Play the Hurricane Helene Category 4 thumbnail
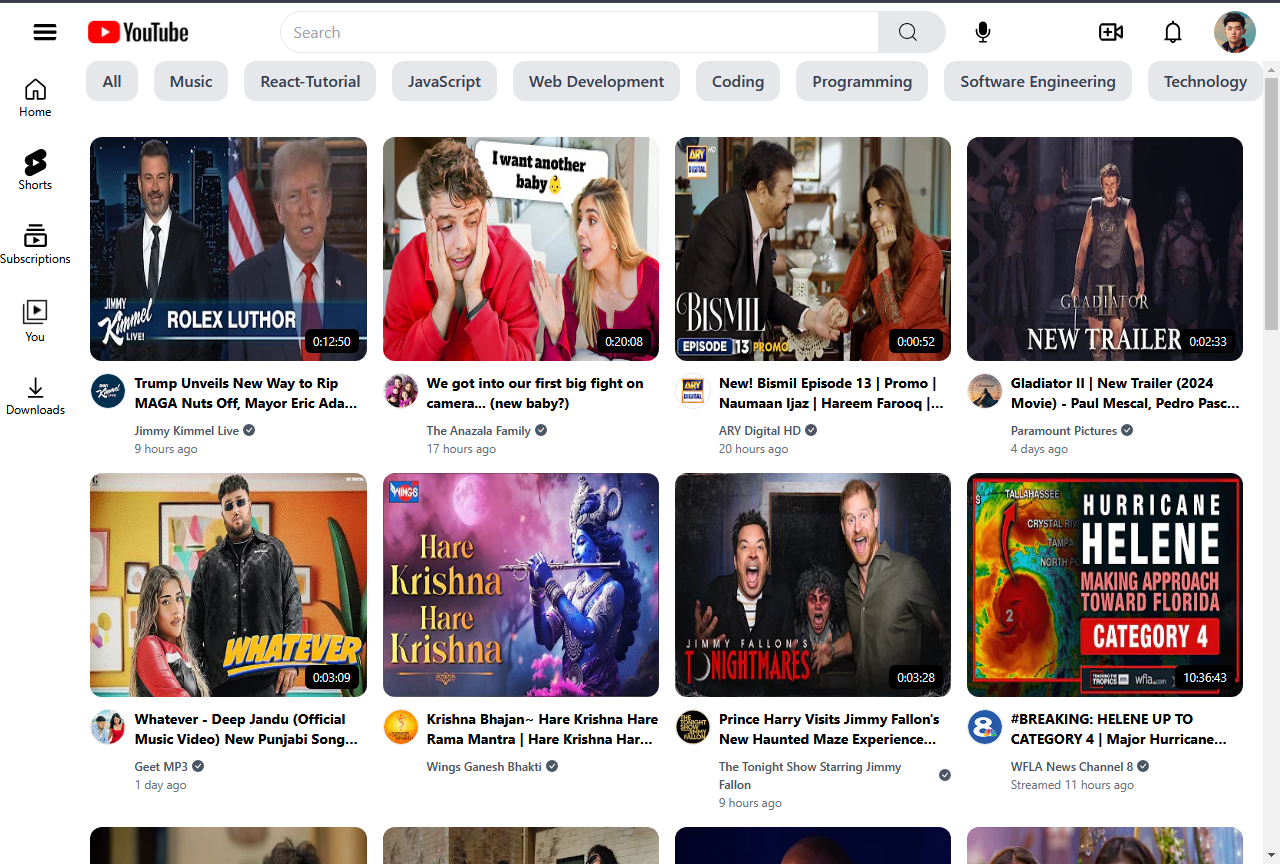1280x866 pixels. pos(1105,585)
